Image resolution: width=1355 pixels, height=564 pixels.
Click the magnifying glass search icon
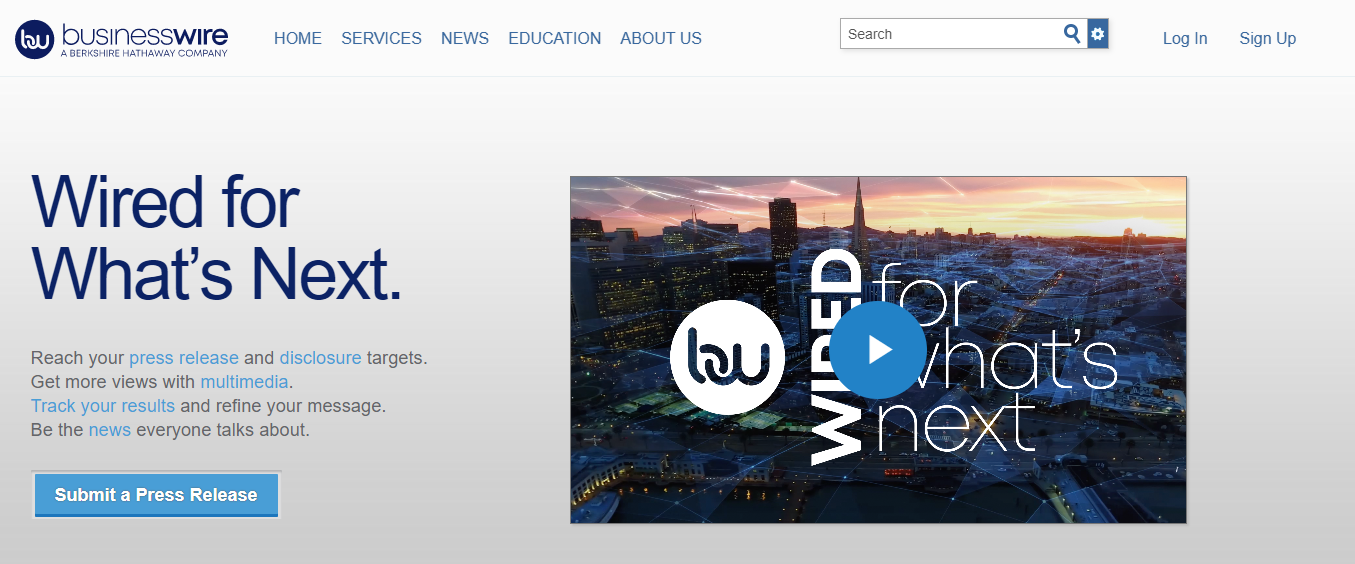tap(1072, 34)
